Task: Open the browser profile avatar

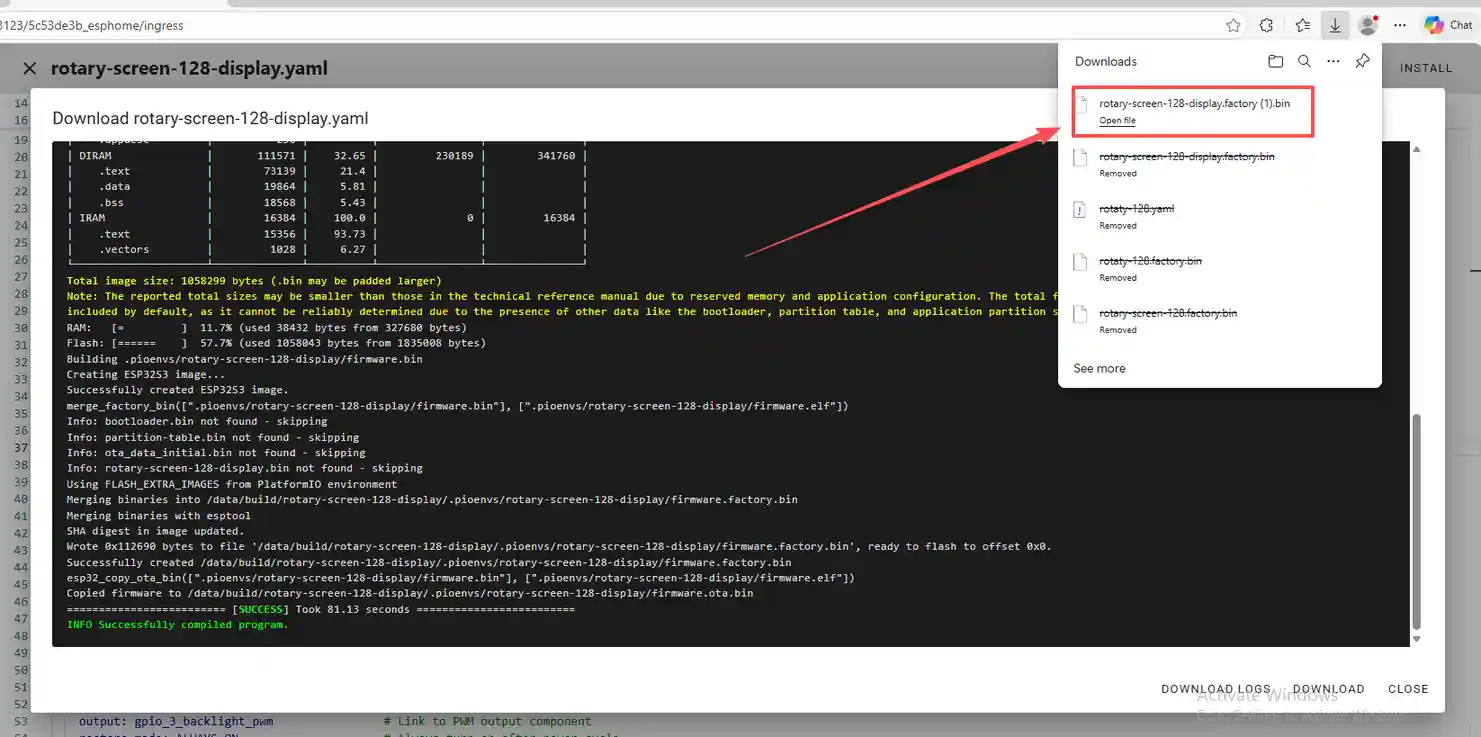Action: pos(1368,26)
